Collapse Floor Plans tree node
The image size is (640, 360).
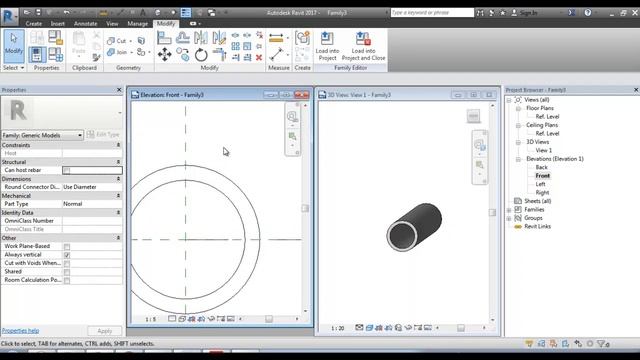[518, 108]
